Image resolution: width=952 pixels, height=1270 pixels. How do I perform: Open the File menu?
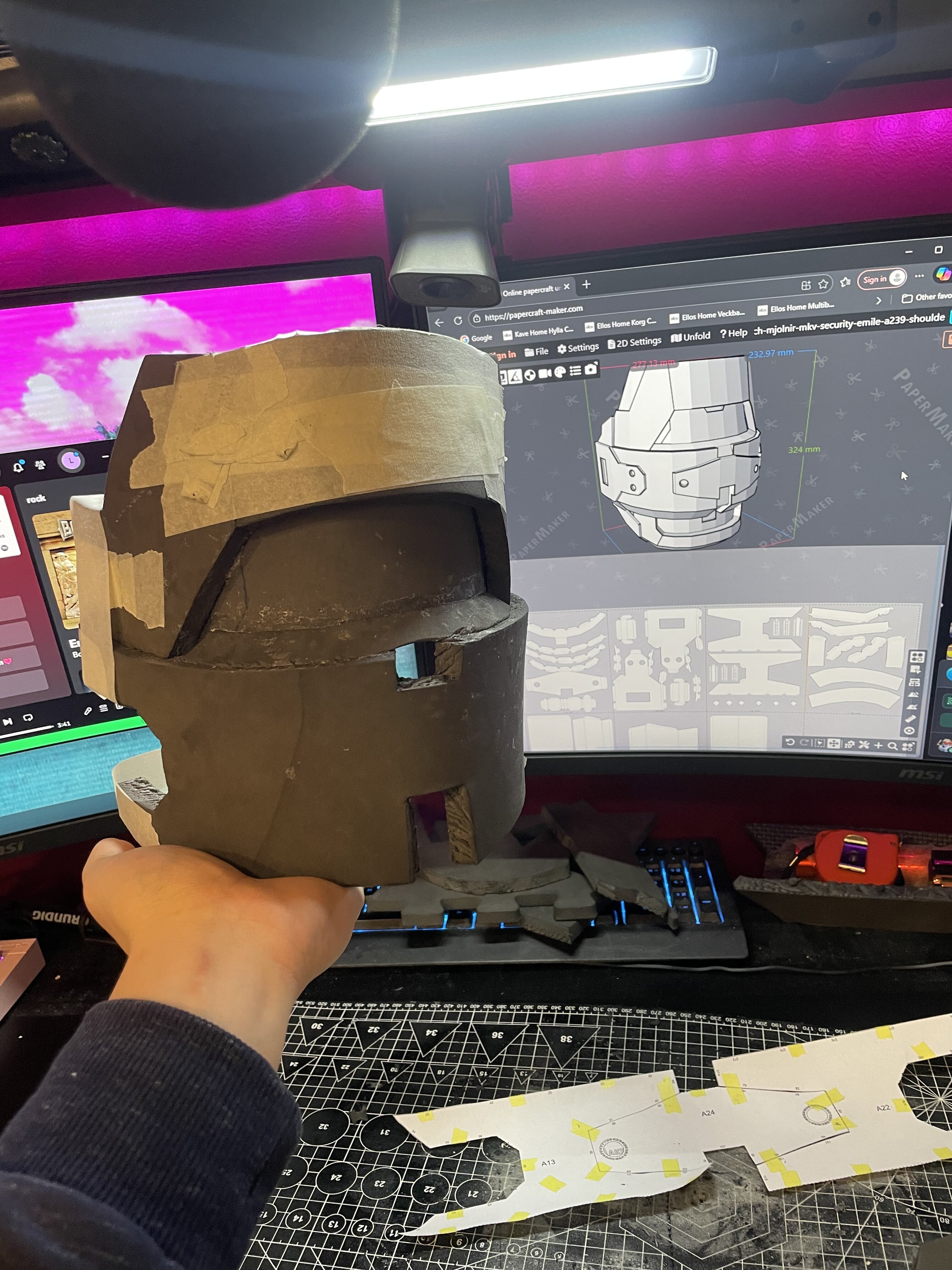(x=537, y=352)
